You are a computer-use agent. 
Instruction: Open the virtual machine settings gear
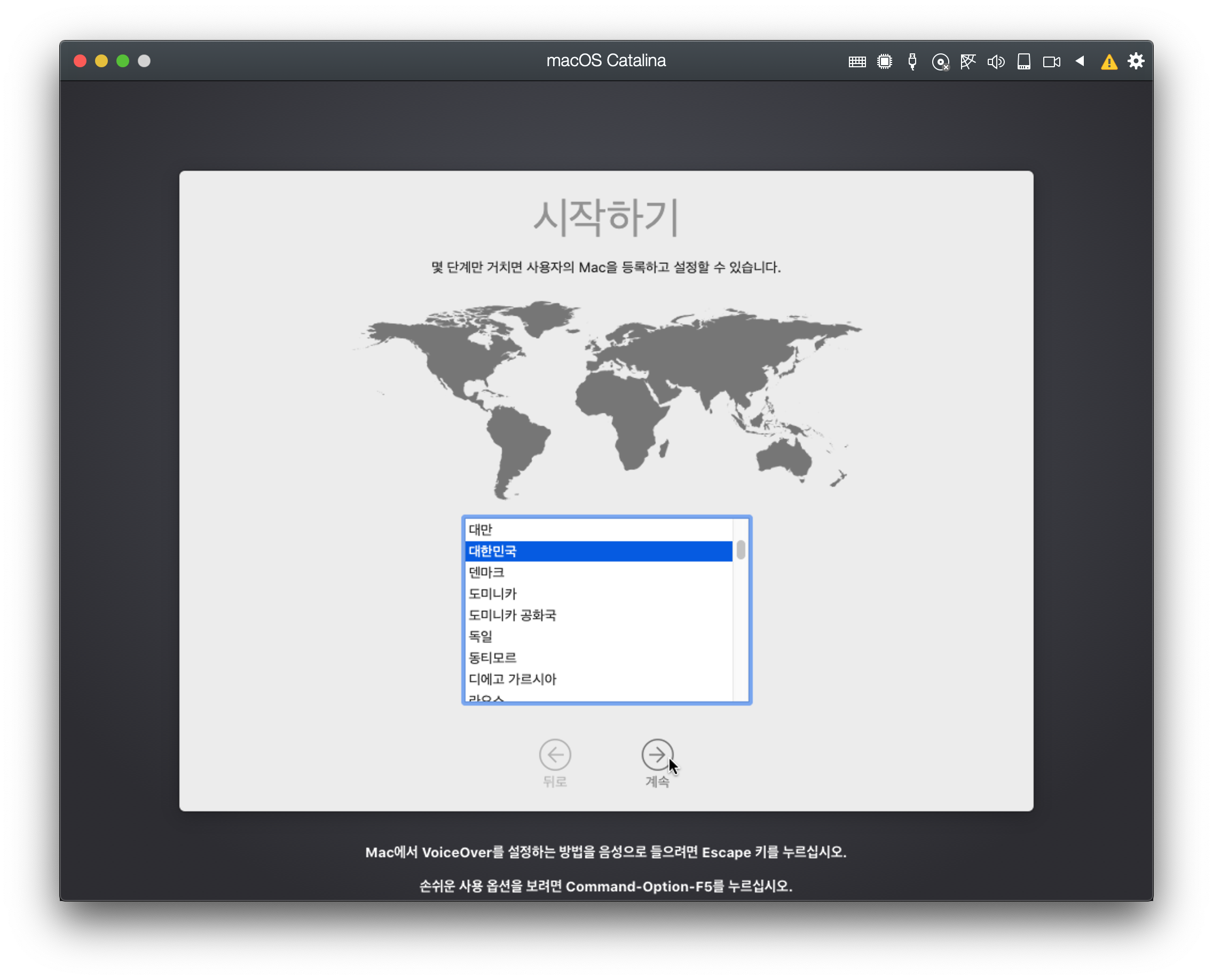(1136, 61)
